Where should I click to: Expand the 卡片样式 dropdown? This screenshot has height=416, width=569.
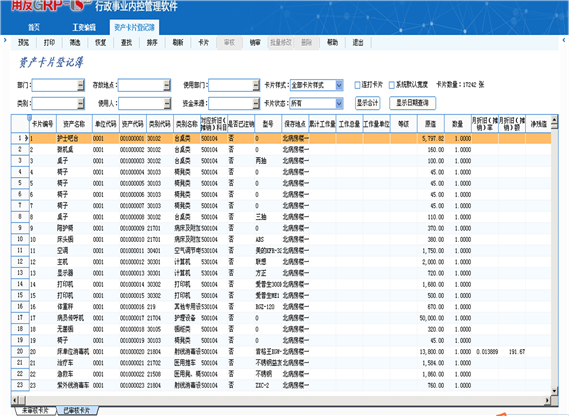(339, 85)
